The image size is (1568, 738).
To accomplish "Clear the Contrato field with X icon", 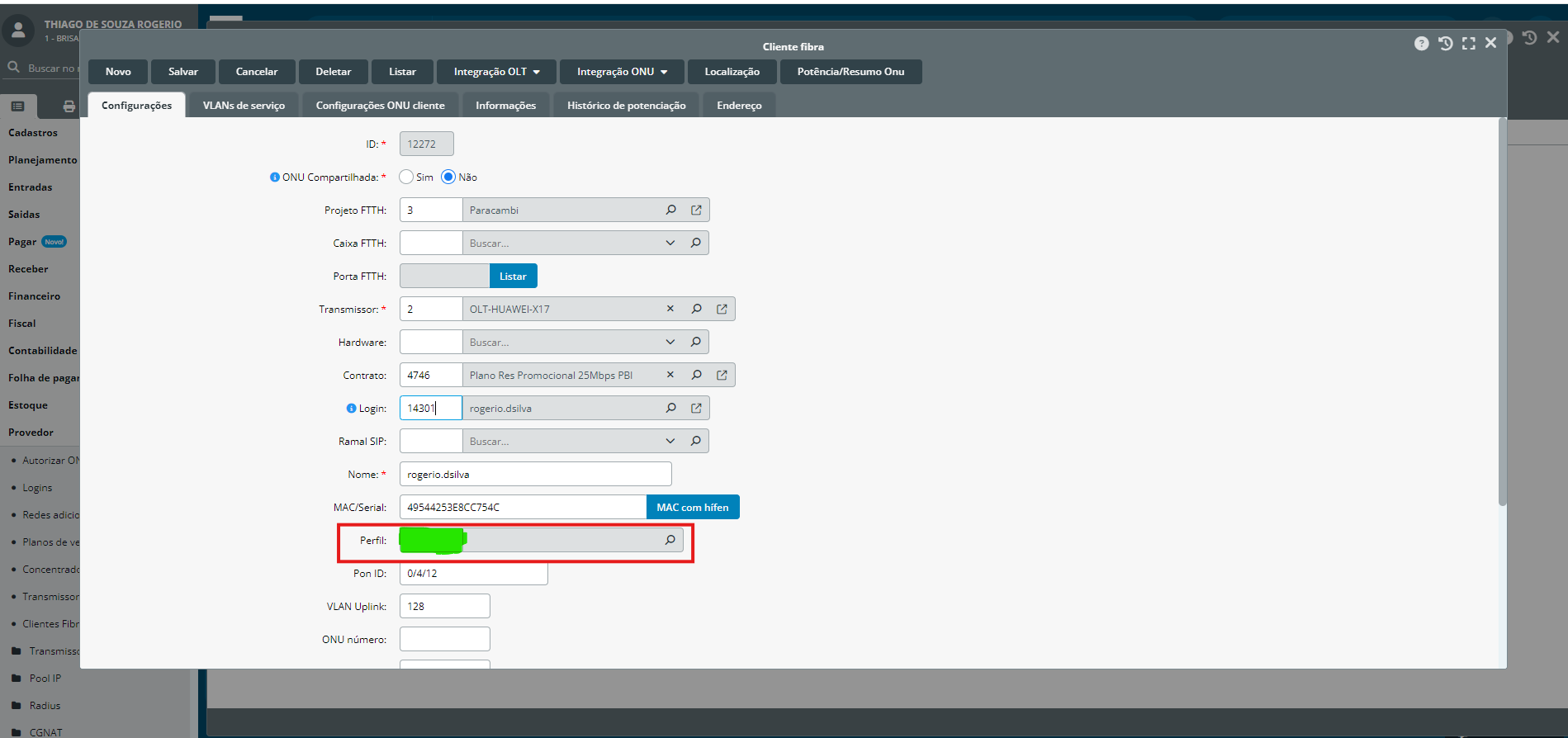I will pos(670,375).
